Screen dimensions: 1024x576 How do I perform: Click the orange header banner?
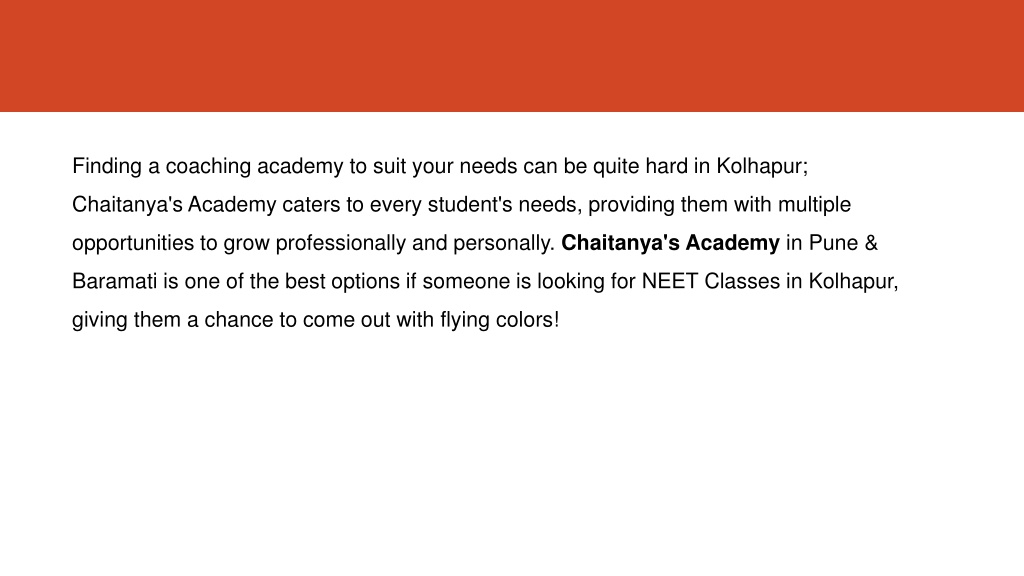512,56
